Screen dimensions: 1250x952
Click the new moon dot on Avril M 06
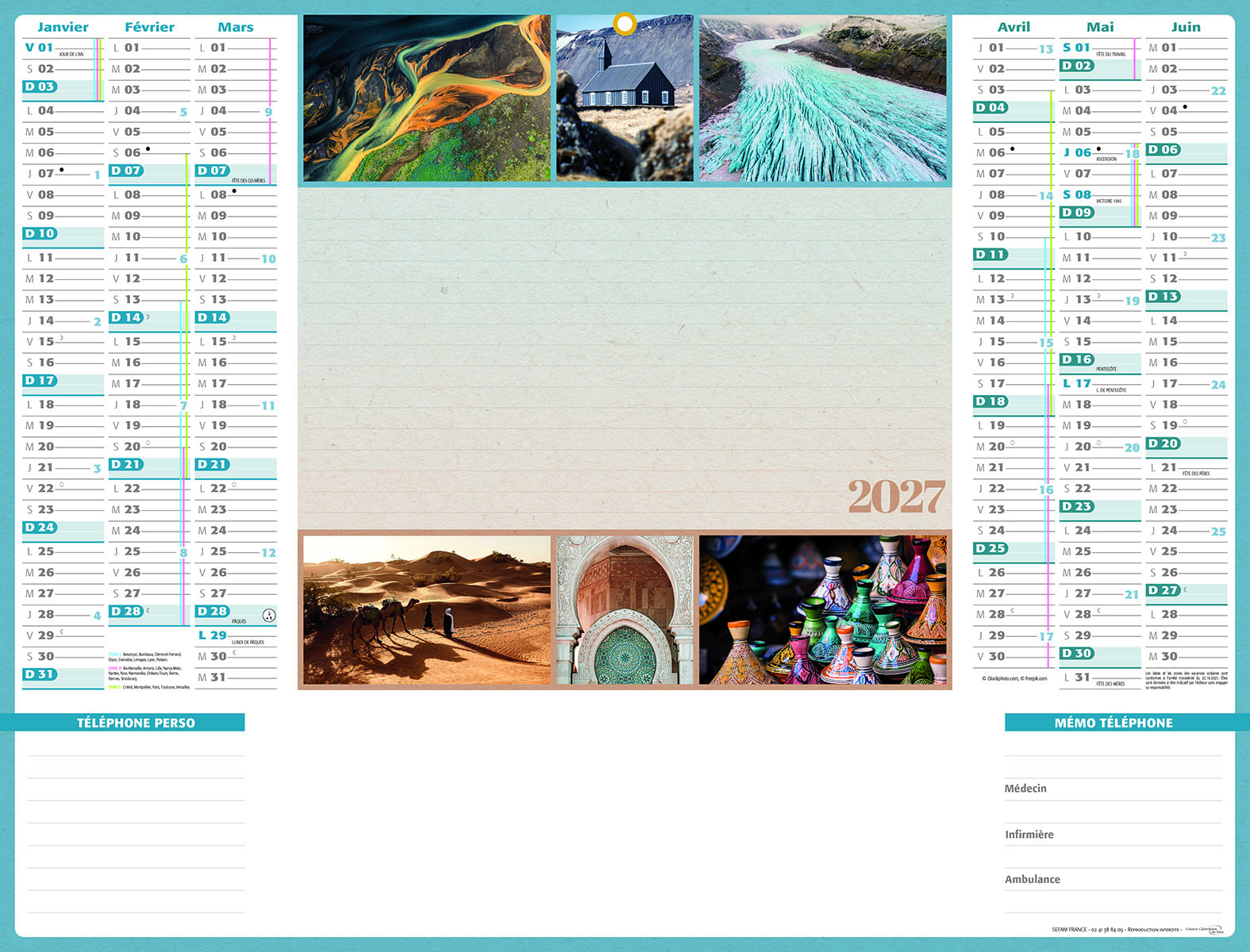(1012, 149)
